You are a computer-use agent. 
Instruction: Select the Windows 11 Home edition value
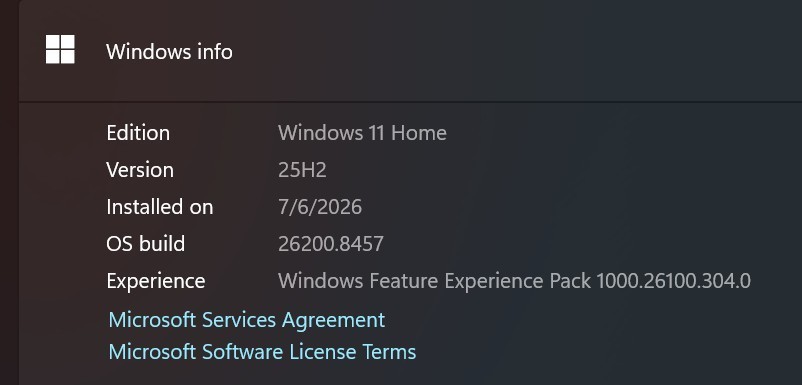point(362,133)
